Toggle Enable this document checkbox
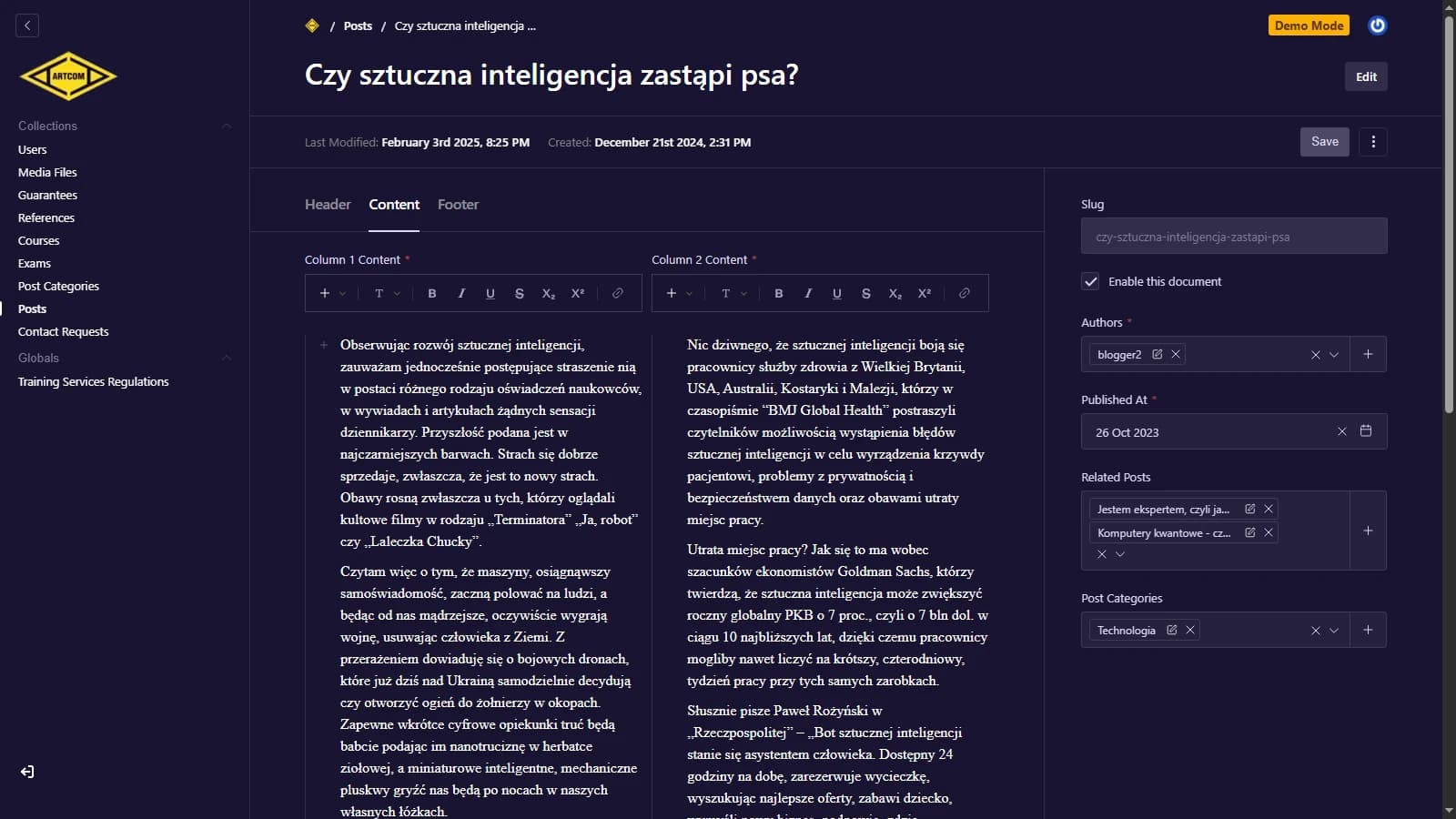1456x819 pixels. pos(1090,281)
